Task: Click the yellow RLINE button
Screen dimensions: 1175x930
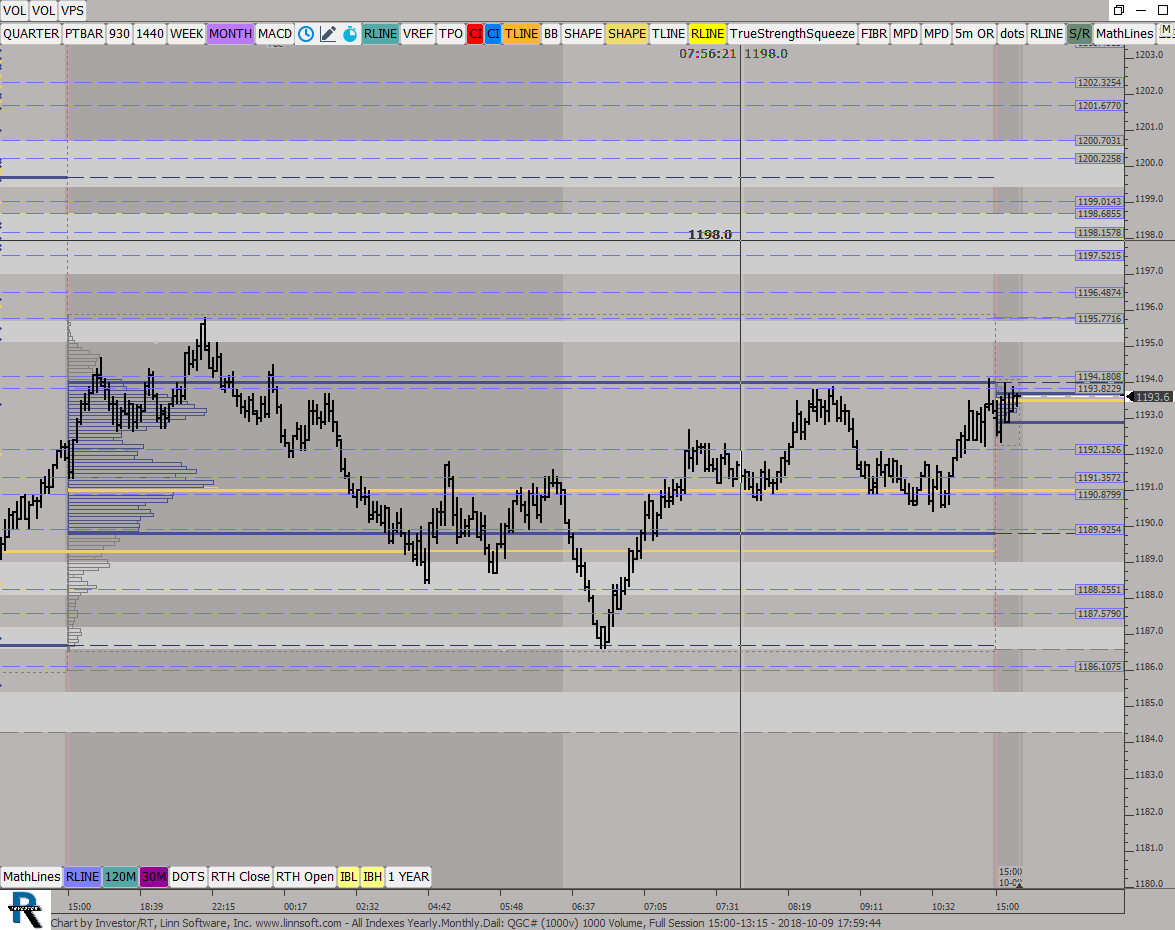Action: coord(707,34)
